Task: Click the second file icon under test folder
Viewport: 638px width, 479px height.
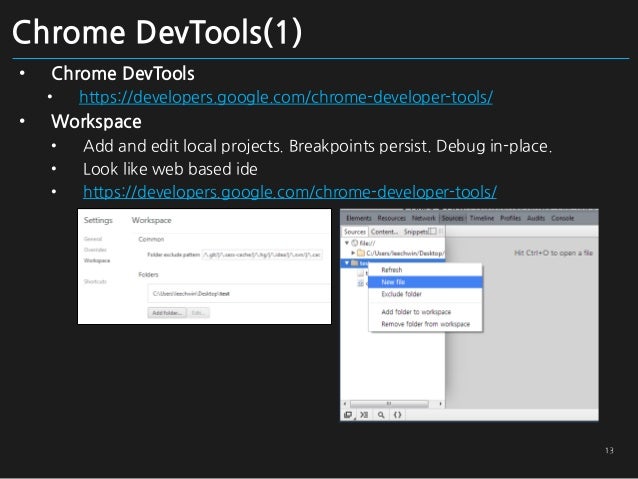Action: pyautogui.click(x=361, y=283)
